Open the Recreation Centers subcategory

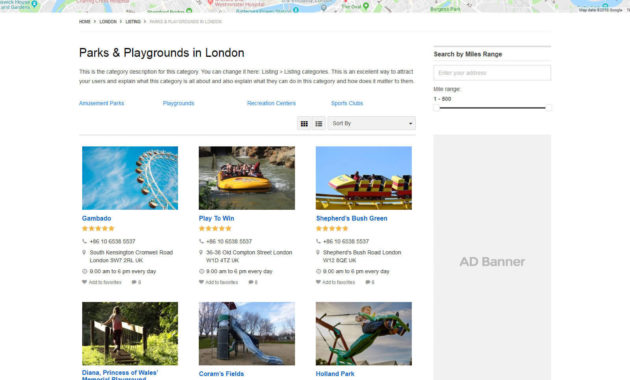(271, 103)
